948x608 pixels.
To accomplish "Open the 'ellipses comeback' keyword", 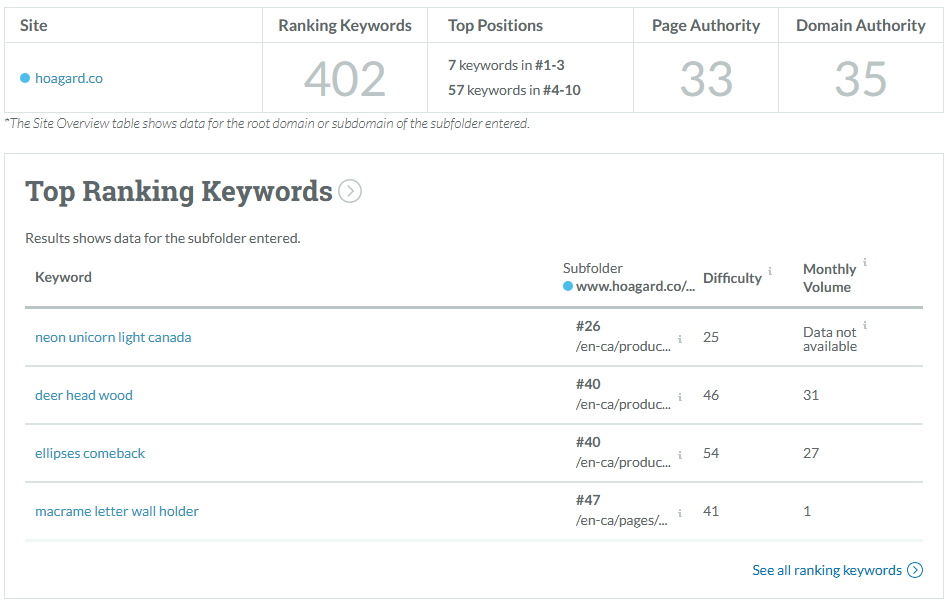I will point(90,453).
